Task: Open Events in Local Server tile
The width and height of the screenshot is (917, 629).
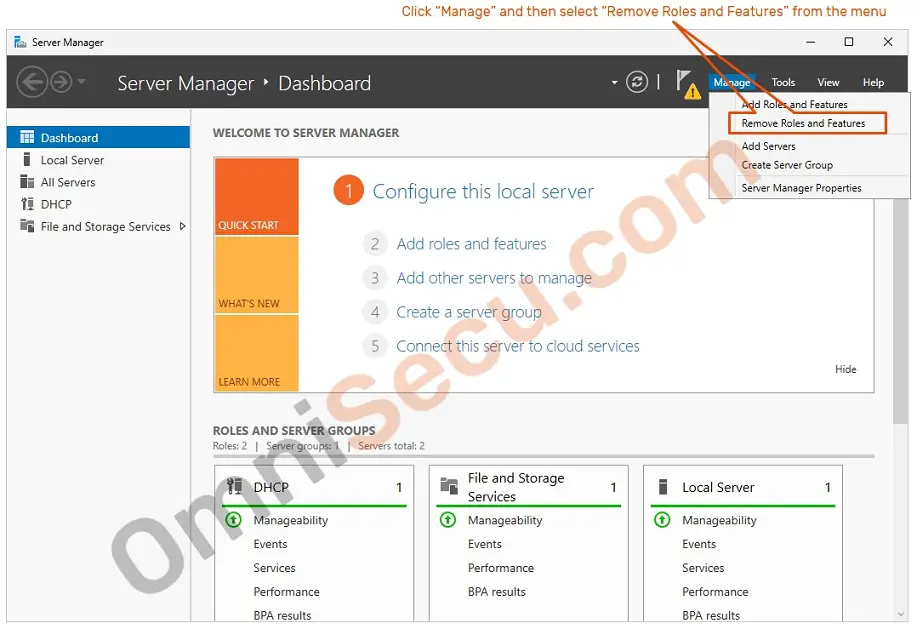Action: point(699,544)
